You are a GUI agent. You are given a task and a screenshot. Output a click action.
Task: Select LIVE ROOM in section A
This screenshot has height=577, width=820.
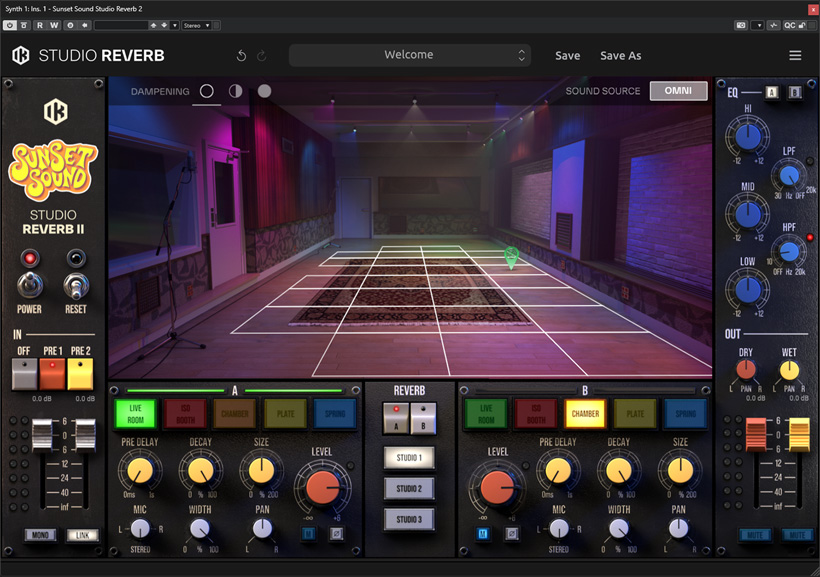135,413
